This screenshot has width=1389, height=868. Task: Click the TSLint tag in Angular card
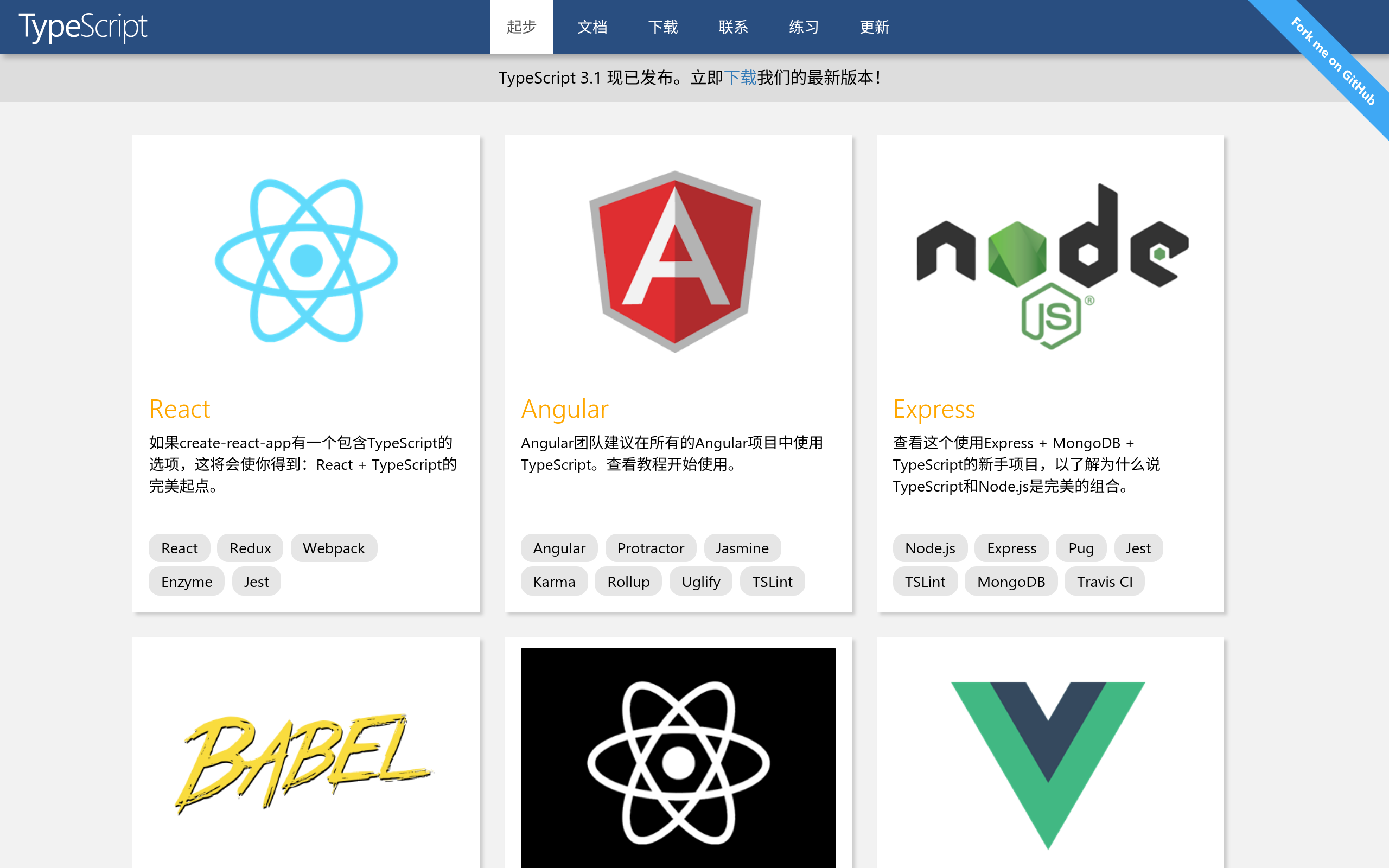click(772, 582)
